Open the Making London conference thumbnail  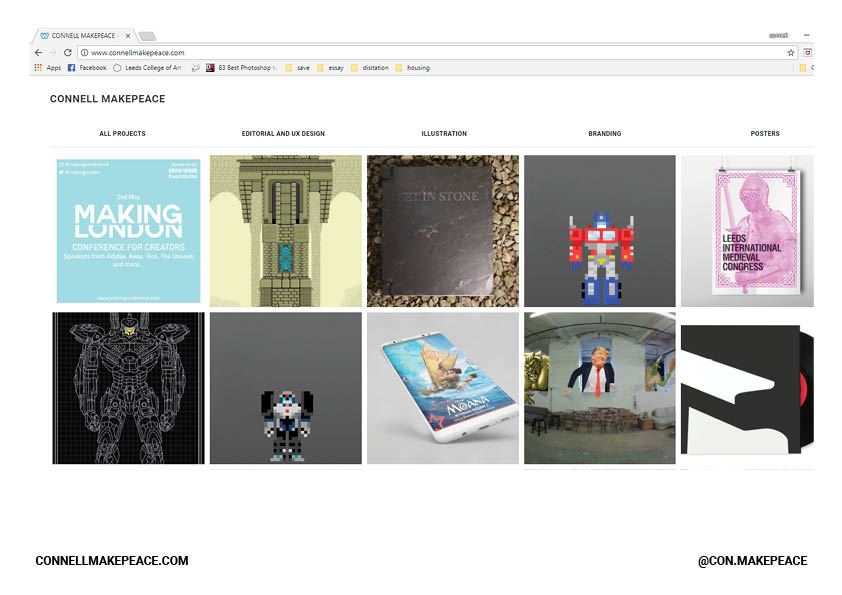click(128, 231)
